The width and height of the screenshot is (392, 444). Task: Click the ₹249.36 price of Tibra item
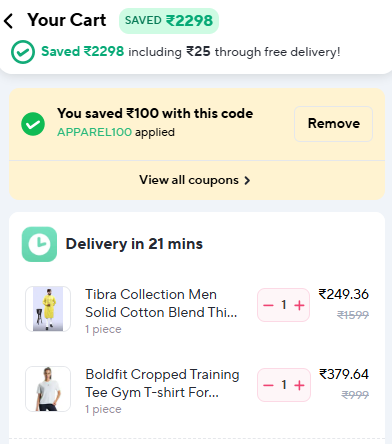(344, 294)
